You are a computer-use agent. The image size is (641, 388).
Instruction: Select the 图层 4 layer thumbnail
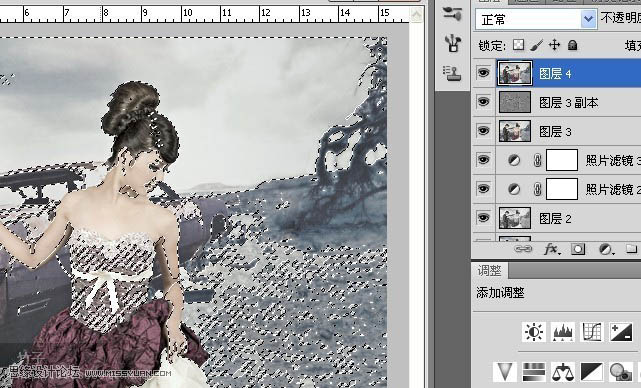click(515, 73)
